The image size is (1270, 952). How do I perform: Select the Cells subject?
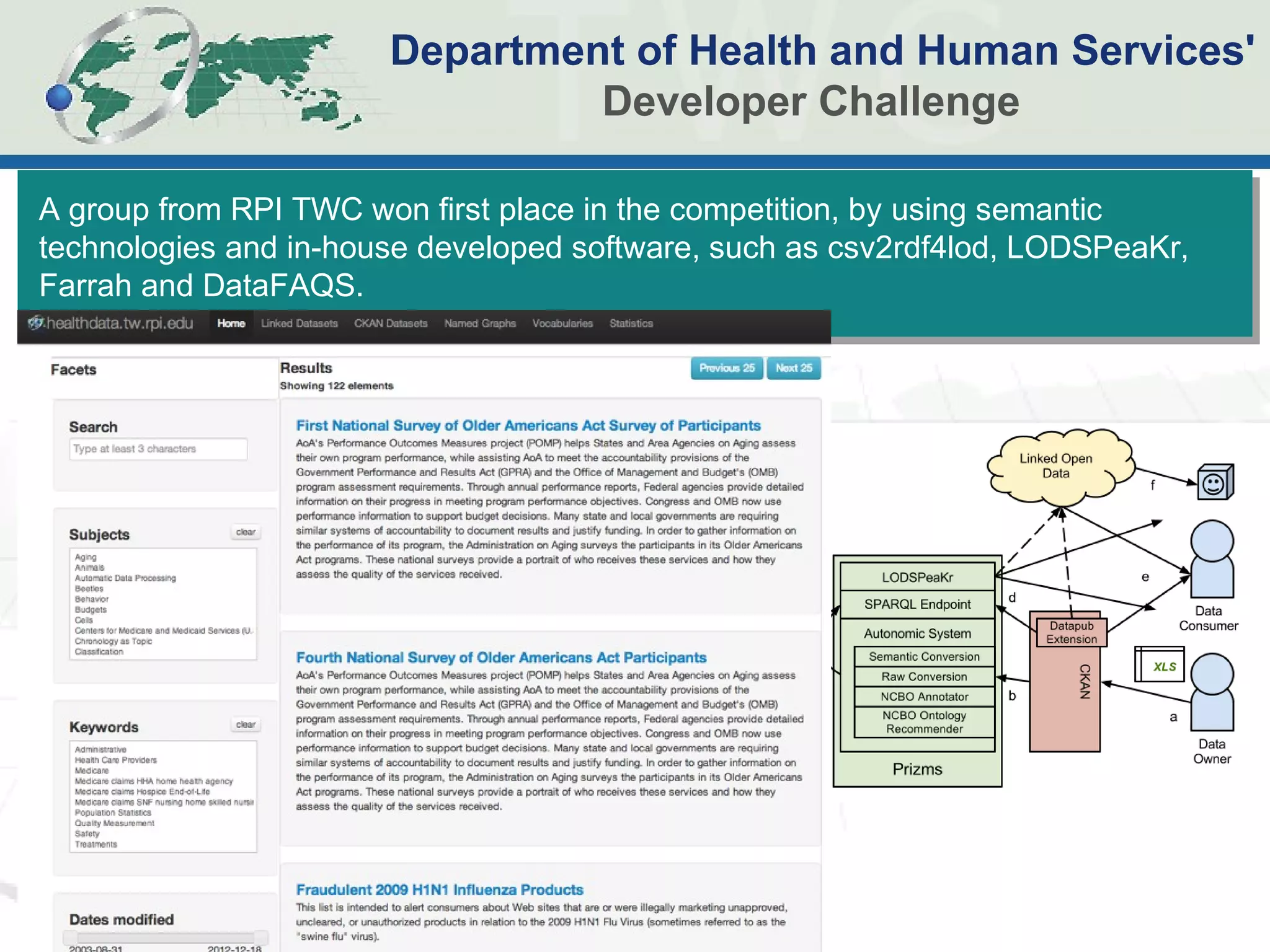coord(84,620)
